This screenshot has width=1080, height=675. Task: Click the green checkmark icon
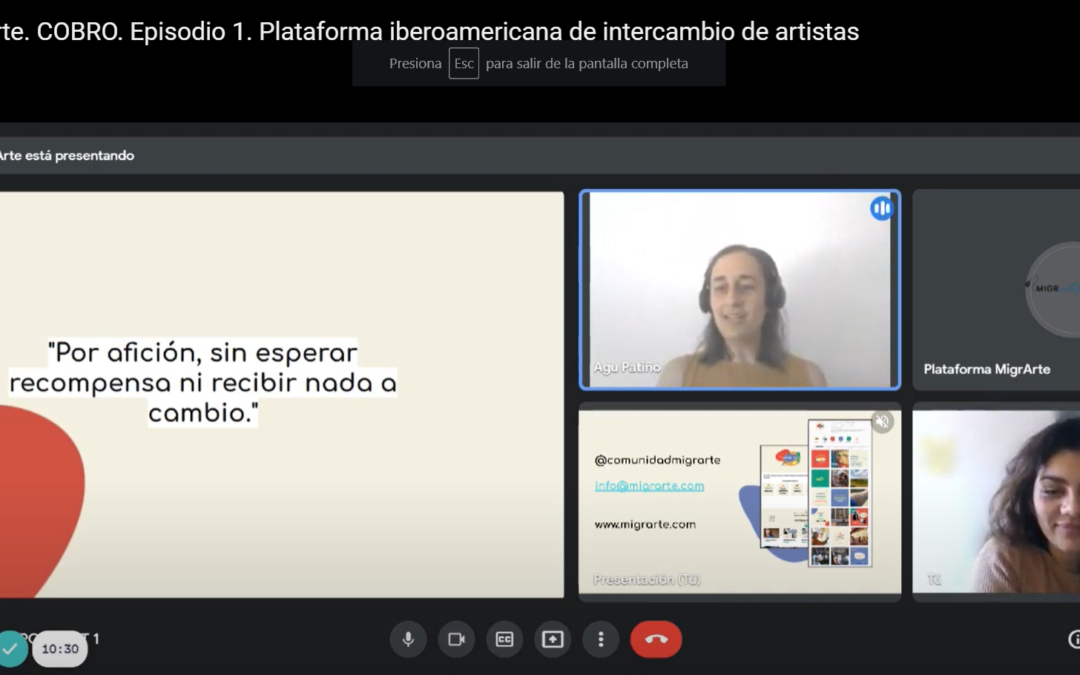[x=10, y=648]
